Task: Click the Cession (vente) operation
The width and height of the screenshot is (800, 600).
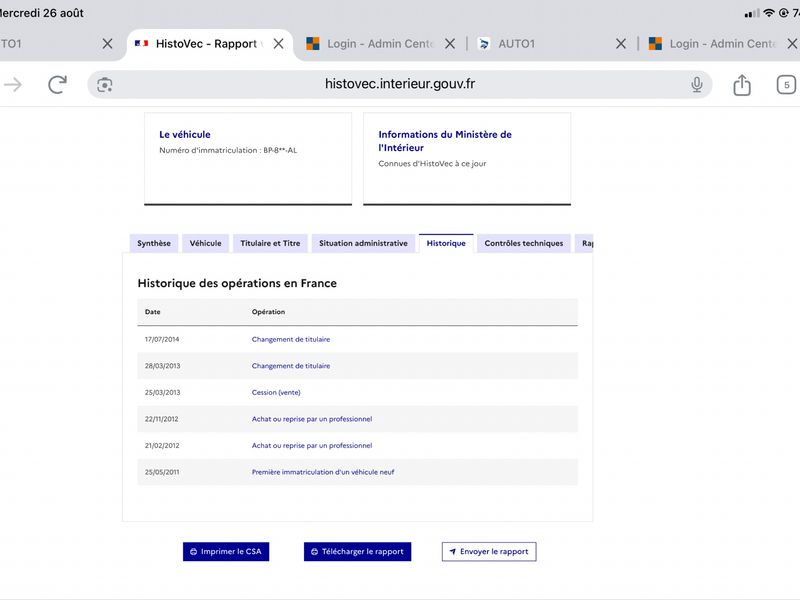Action: pyautogui.click(x=276, y=392)
